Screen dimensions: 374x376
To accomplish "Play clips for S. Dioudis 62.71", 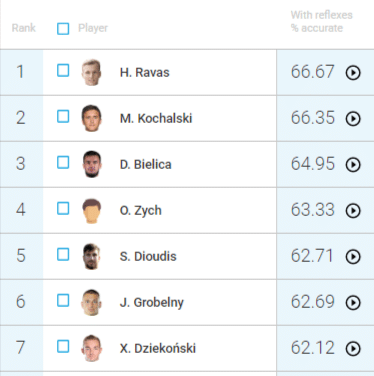I will 353,256.
